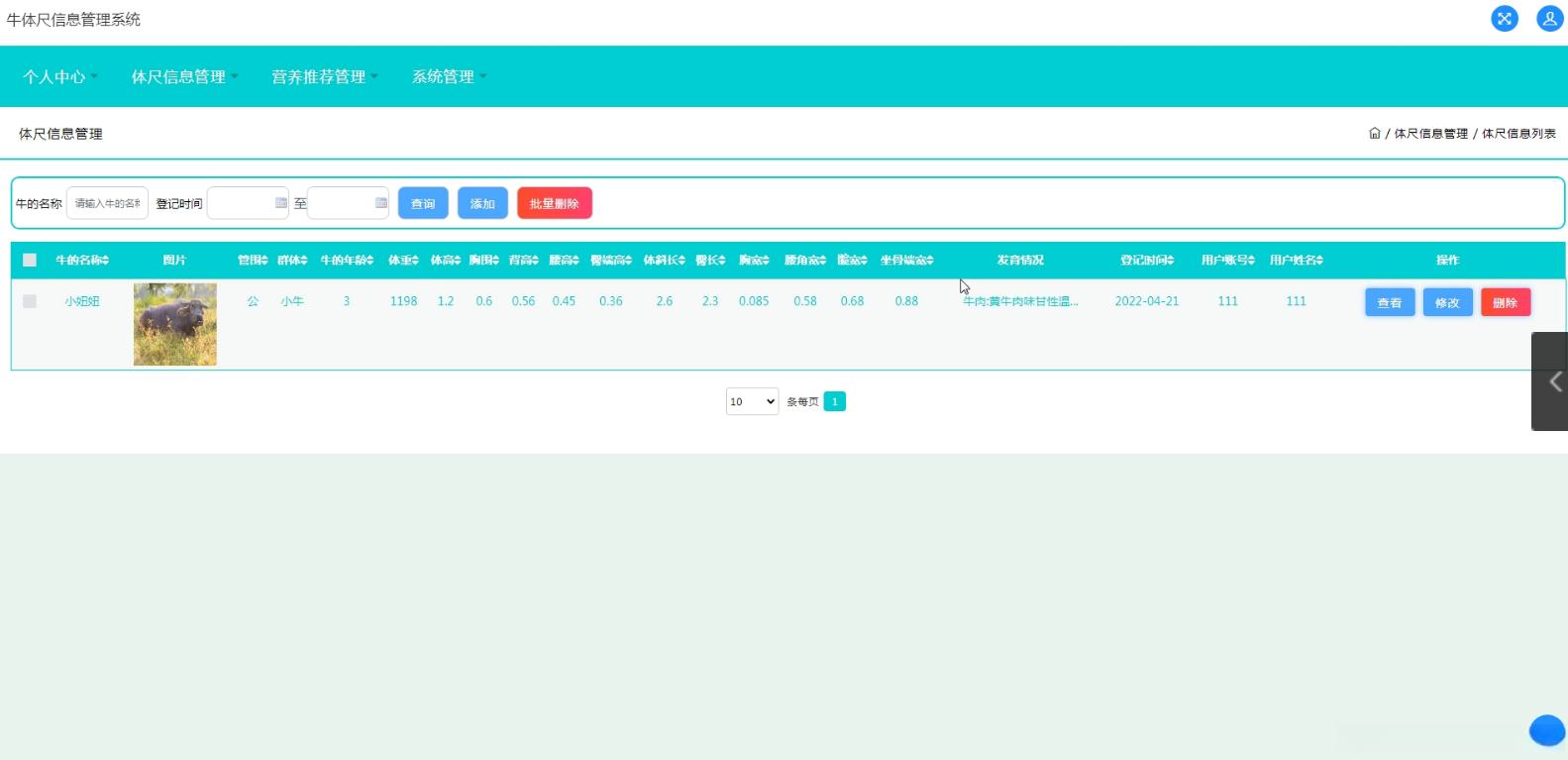Sort the table by 胸围 column
Viewport: 1568px width, 760px height.
484,261
